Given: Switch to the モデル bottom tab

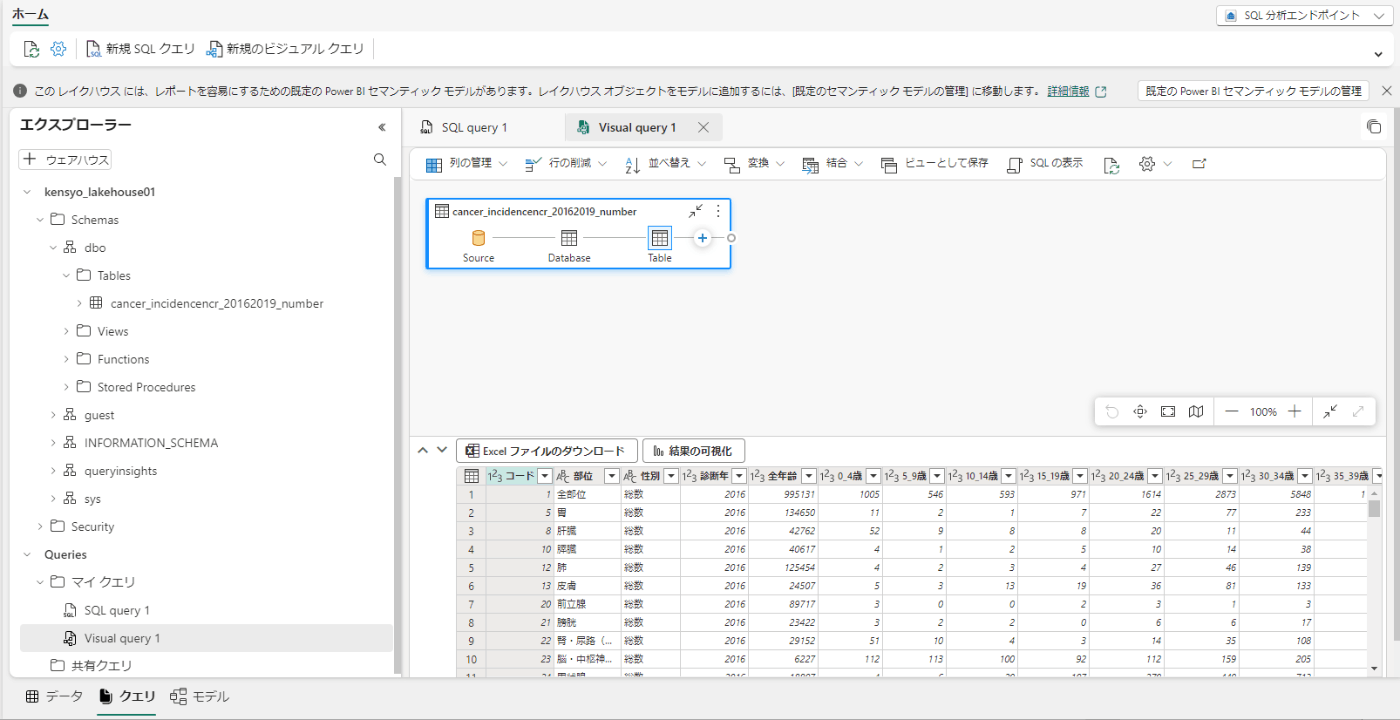Looking at the screenshot, I should pos(199,697).
